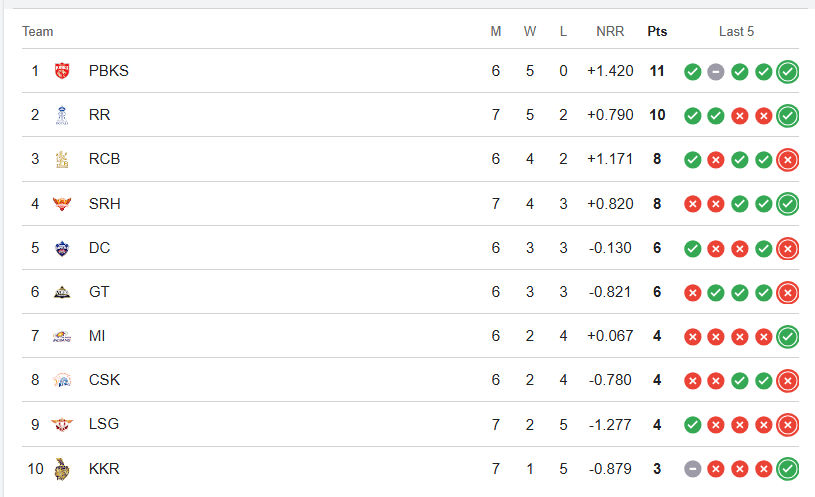This screenshot has height=497, width=815.
Task: Click PBKS's no-result grey icon in Last 5
Action: 716,72
